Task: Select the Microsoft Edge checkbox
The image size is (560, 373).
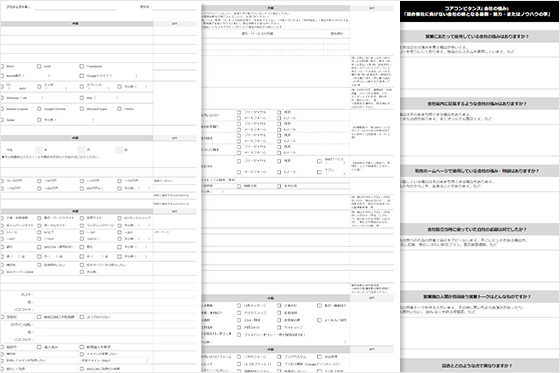Action: click(82, 109)
